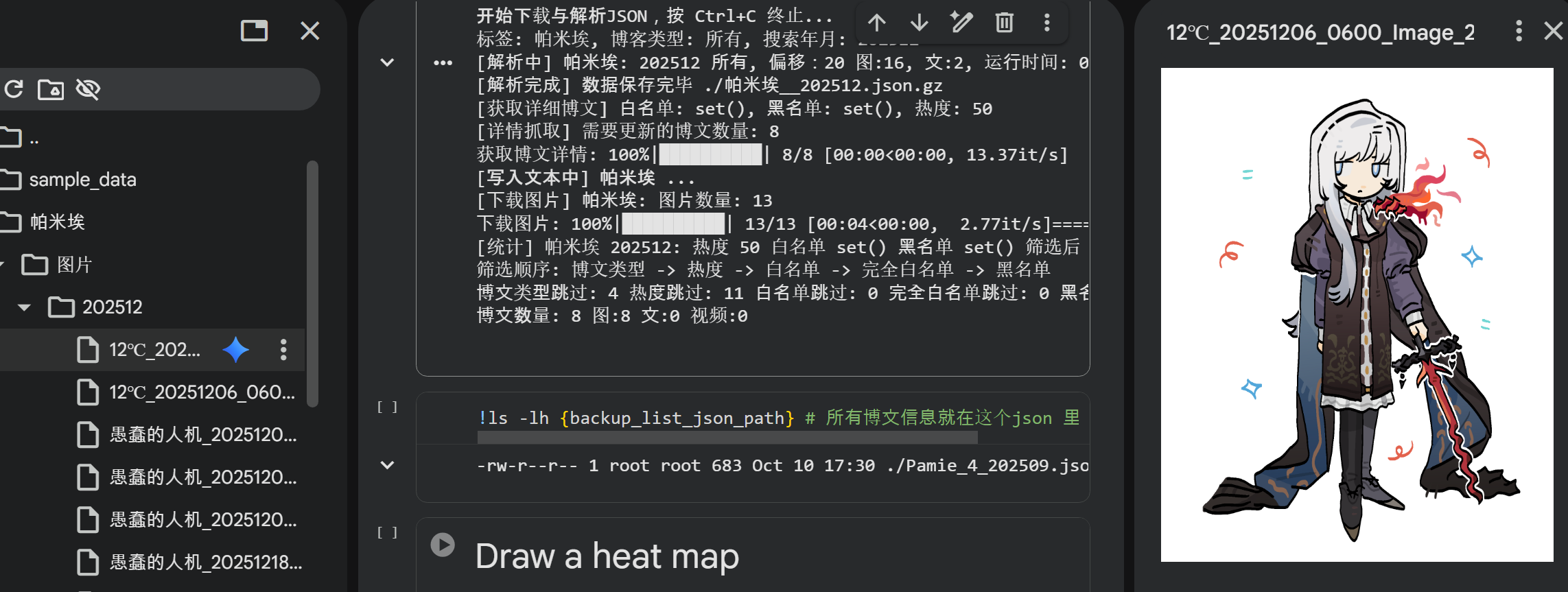Open the image preview panel's three-dot menu

point(1519,31)
